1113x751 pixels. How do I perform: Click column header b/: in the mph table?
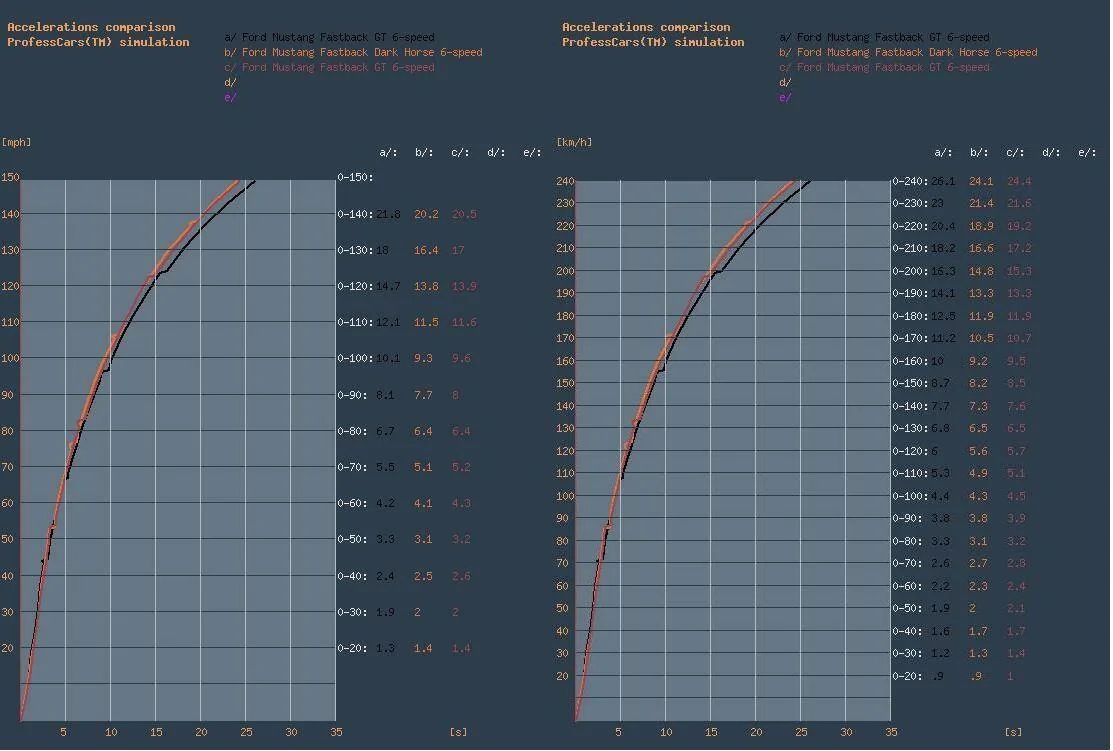pos(424,153)
